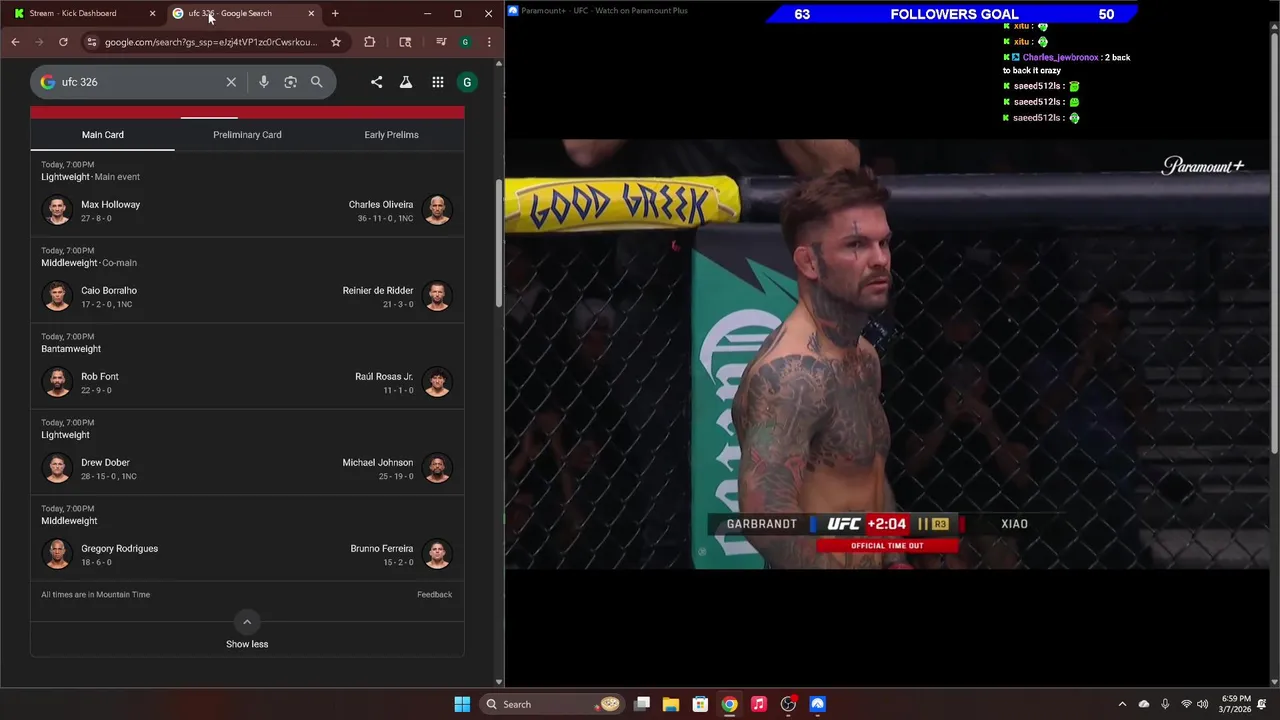Click Max Holloway's avatar photo
This screenshot has height=720, width=1280.
coord(57,210)
